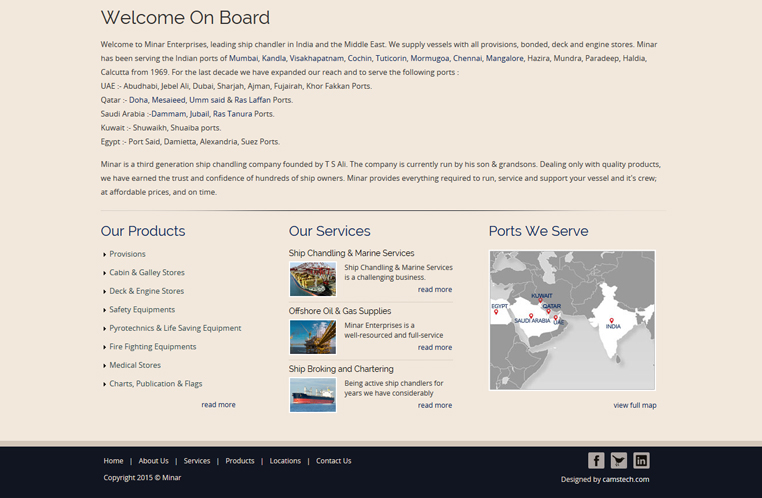The height and width of the screenshot is (498, 762).
Task: Open the Ras Laffan port link
Action: point(252,100)
